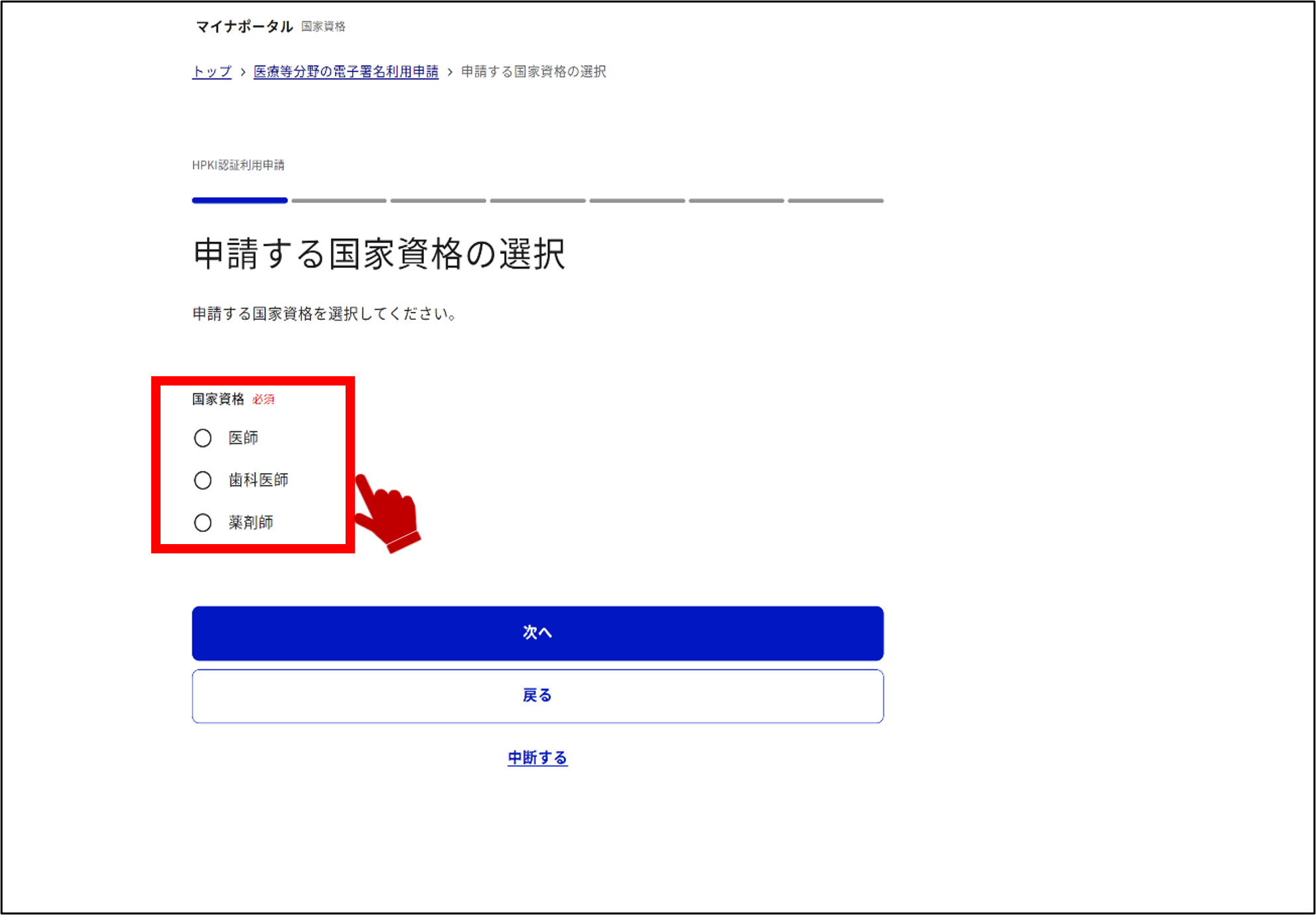Select the 歯科医師 radio button
The width and height of the screenshot is (1316, 915).
pyautogui.click(x=203, y=480)
